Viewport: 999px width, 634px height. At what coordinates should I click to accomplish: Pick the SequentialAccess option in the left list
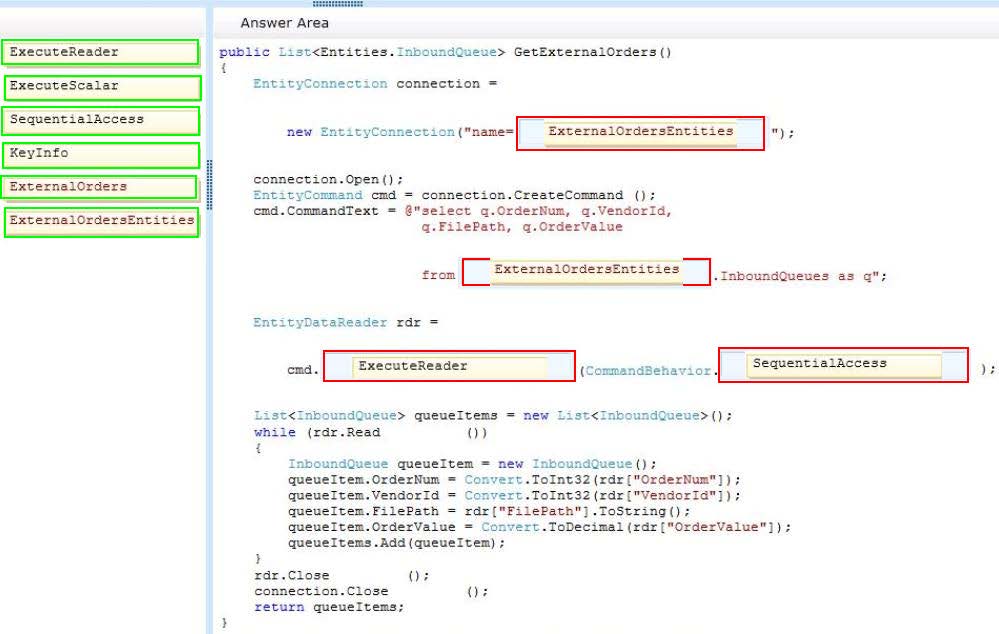(x=101, y=120)
